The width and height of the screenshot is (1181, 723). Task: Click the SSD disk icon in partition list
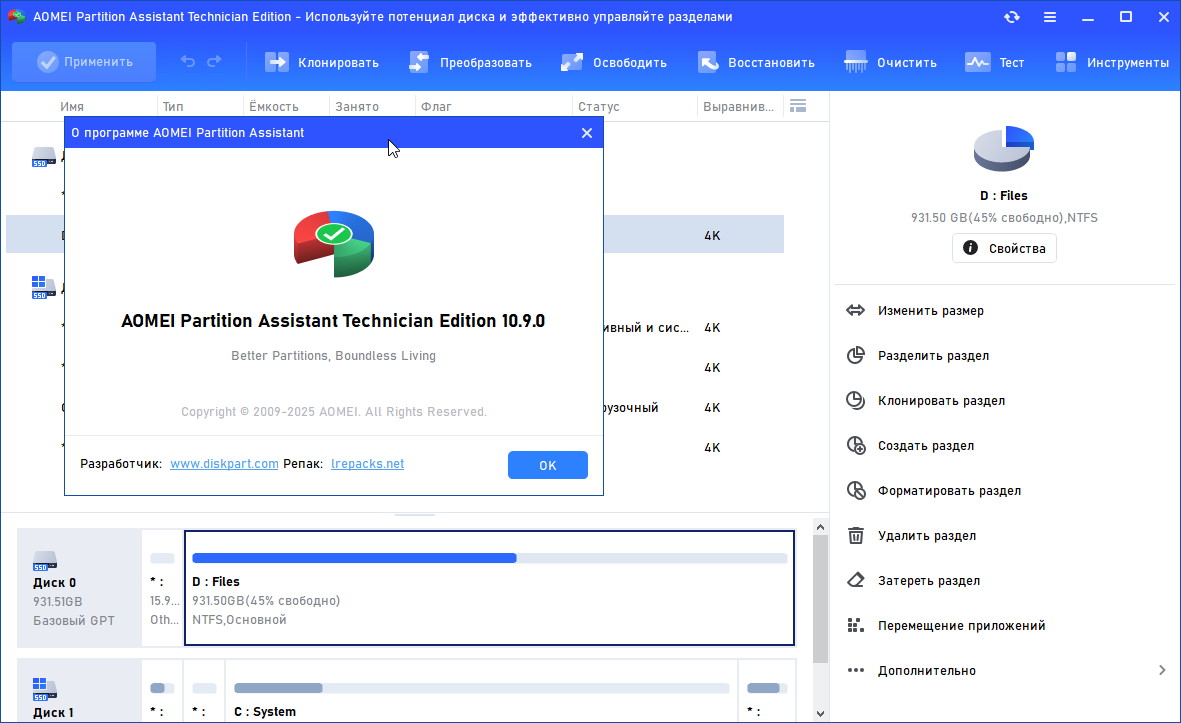tap(44, 157)
